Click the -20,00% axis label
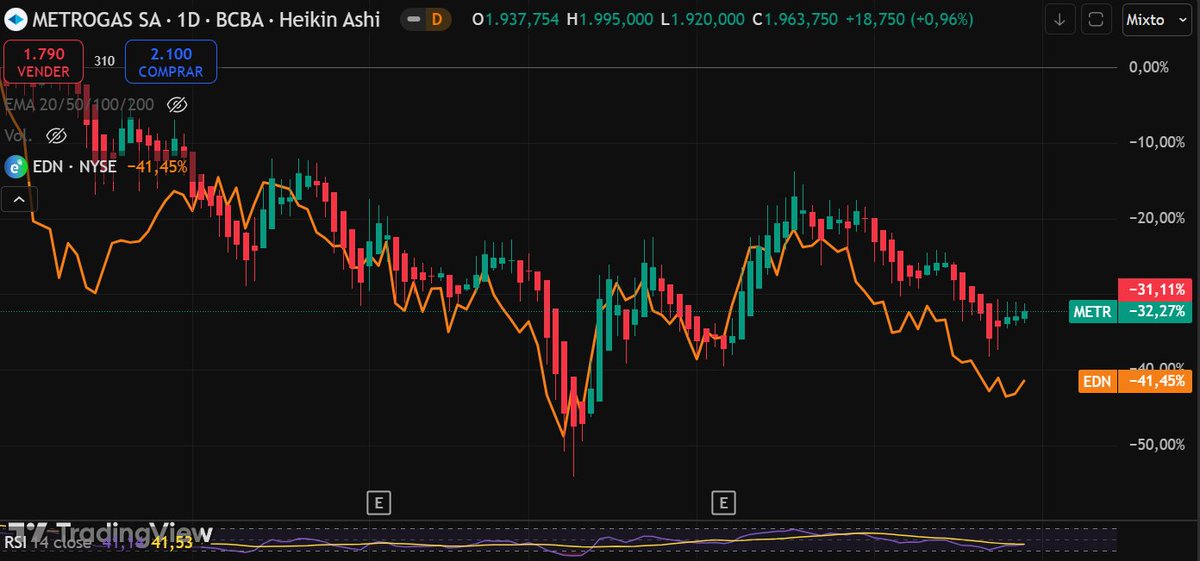Image resolution: width=1200 pixels, height=561 pixels. [x=1157, y=218]
